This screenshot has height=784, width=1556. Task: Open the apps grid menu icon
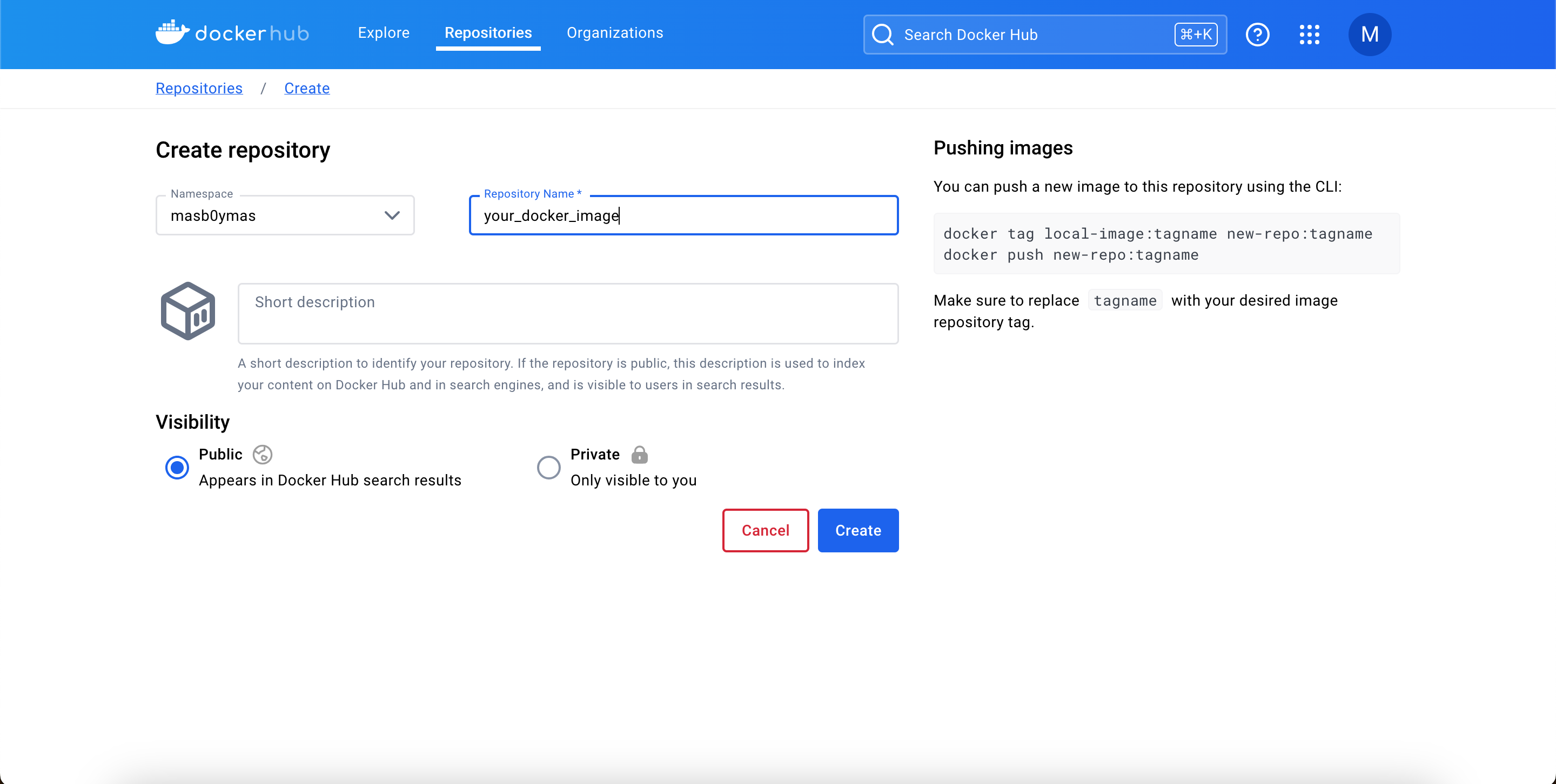coord(1309,35)
